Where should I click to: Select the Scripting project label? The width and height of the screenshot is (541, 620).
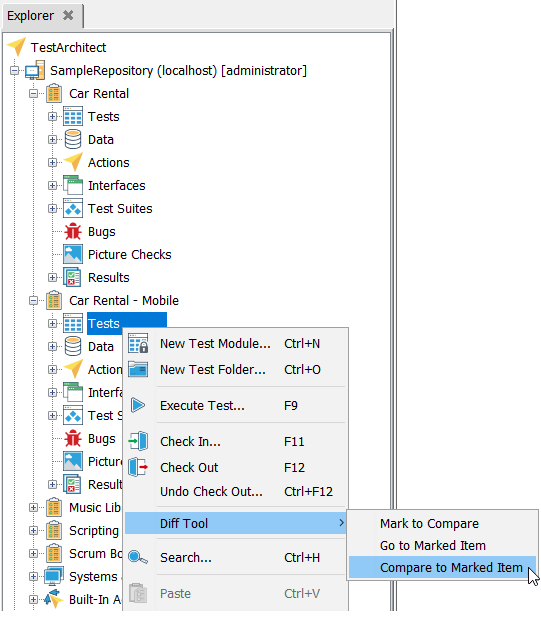[94, 531]
